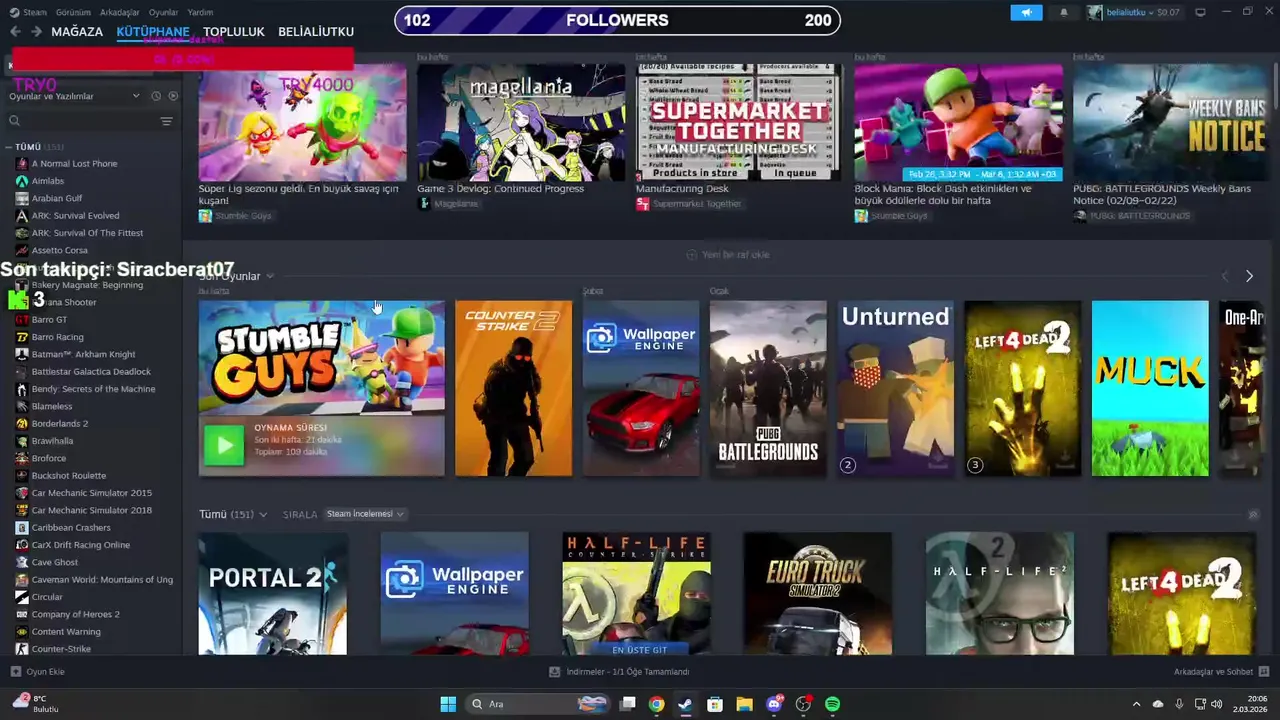Open Google Chrome from the taskbar

[656, 704]
